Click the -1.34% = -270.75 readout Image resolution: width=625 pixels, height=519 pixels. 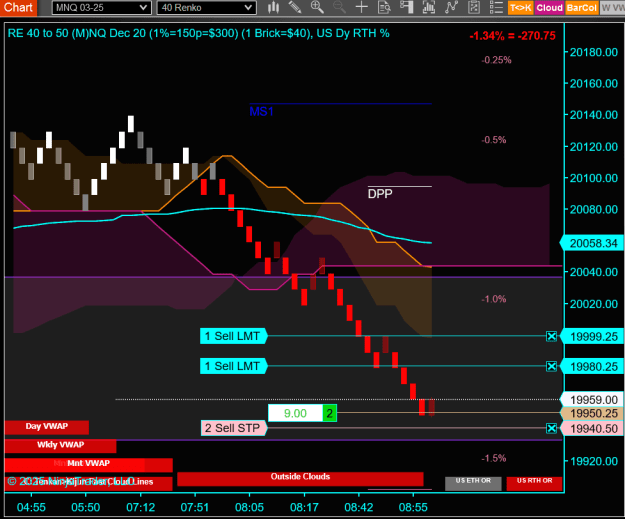point(512,36)
